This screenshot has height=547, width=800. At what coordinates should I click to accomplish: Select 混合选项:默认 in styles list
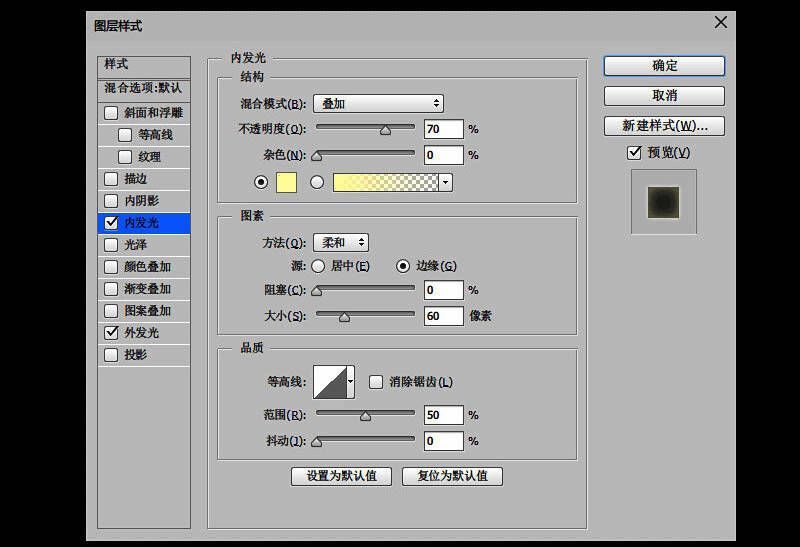pyautogui.click(x=143, y=88)
